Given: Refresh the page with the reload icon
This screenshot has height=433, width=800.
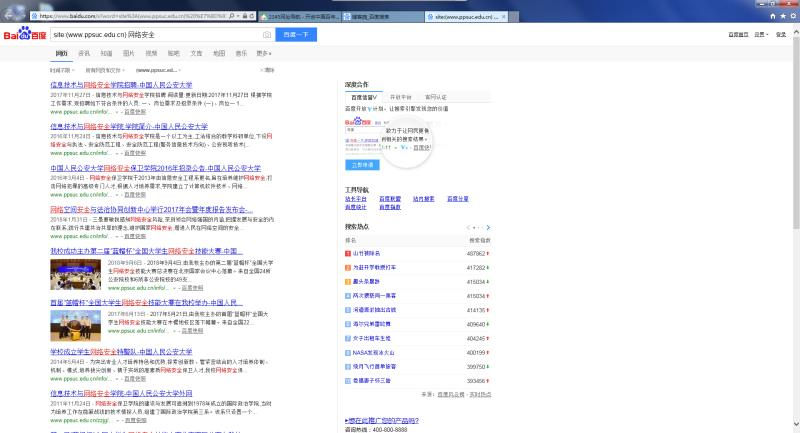Looking at the screenshot, I should pyautogui.click(x=252, y=16).
